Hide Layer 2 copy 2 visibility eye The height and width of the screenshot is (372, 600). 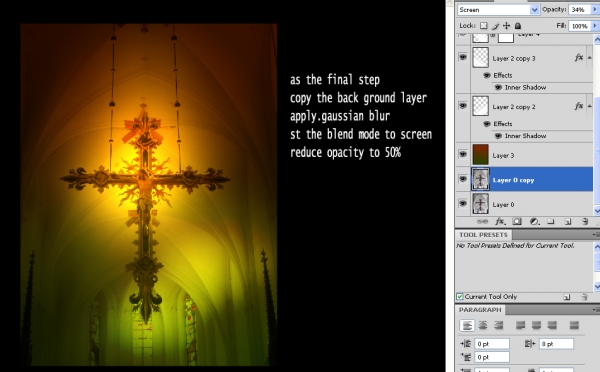tap(463, 106)
